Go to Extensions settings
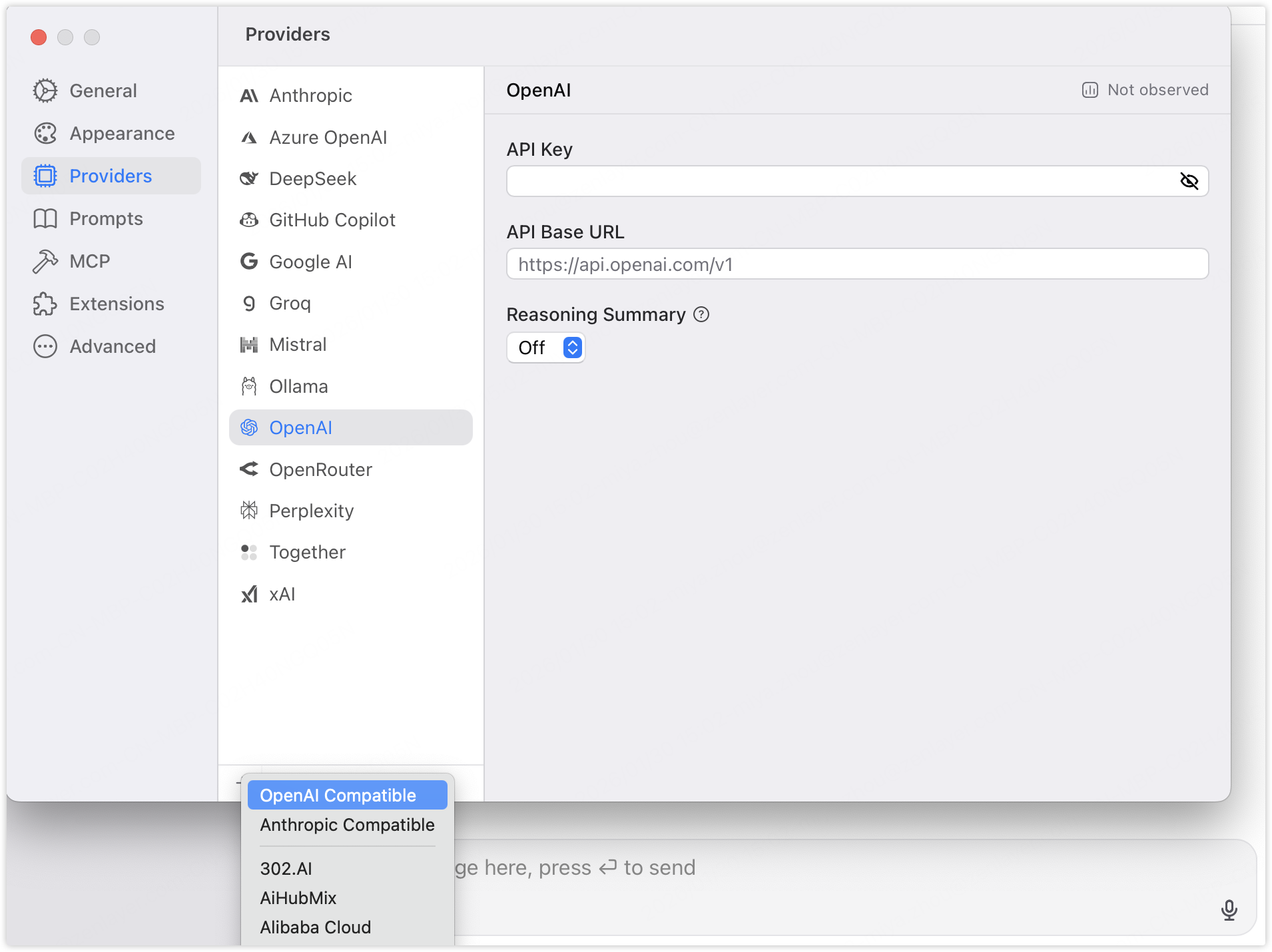Viewport: 1272px width, 952px height. pyautogui.click(x=117, y=304)
